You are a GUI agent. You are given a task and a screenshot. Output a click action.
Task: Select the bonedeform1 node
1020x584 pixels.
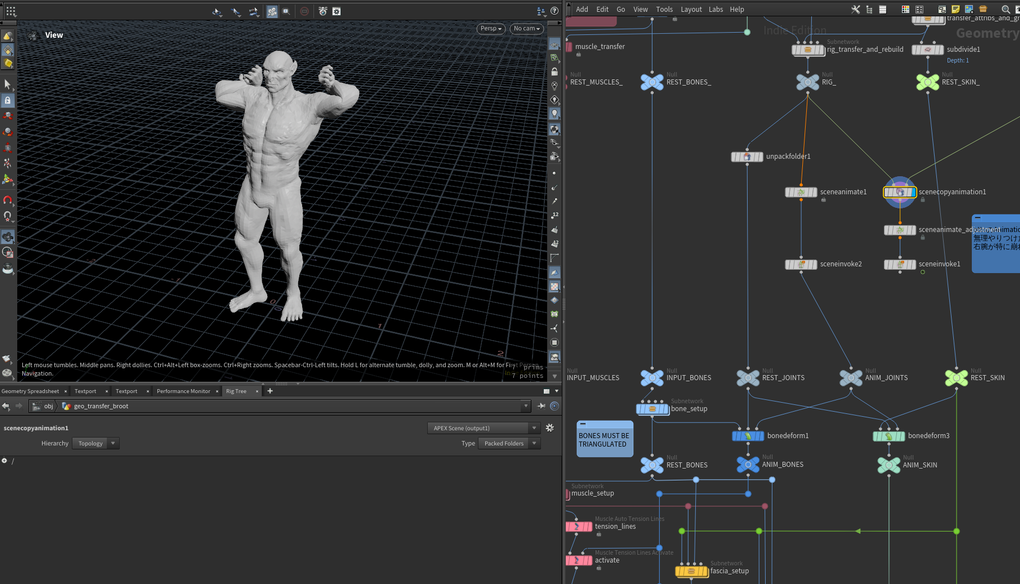(x=748, y=436)
